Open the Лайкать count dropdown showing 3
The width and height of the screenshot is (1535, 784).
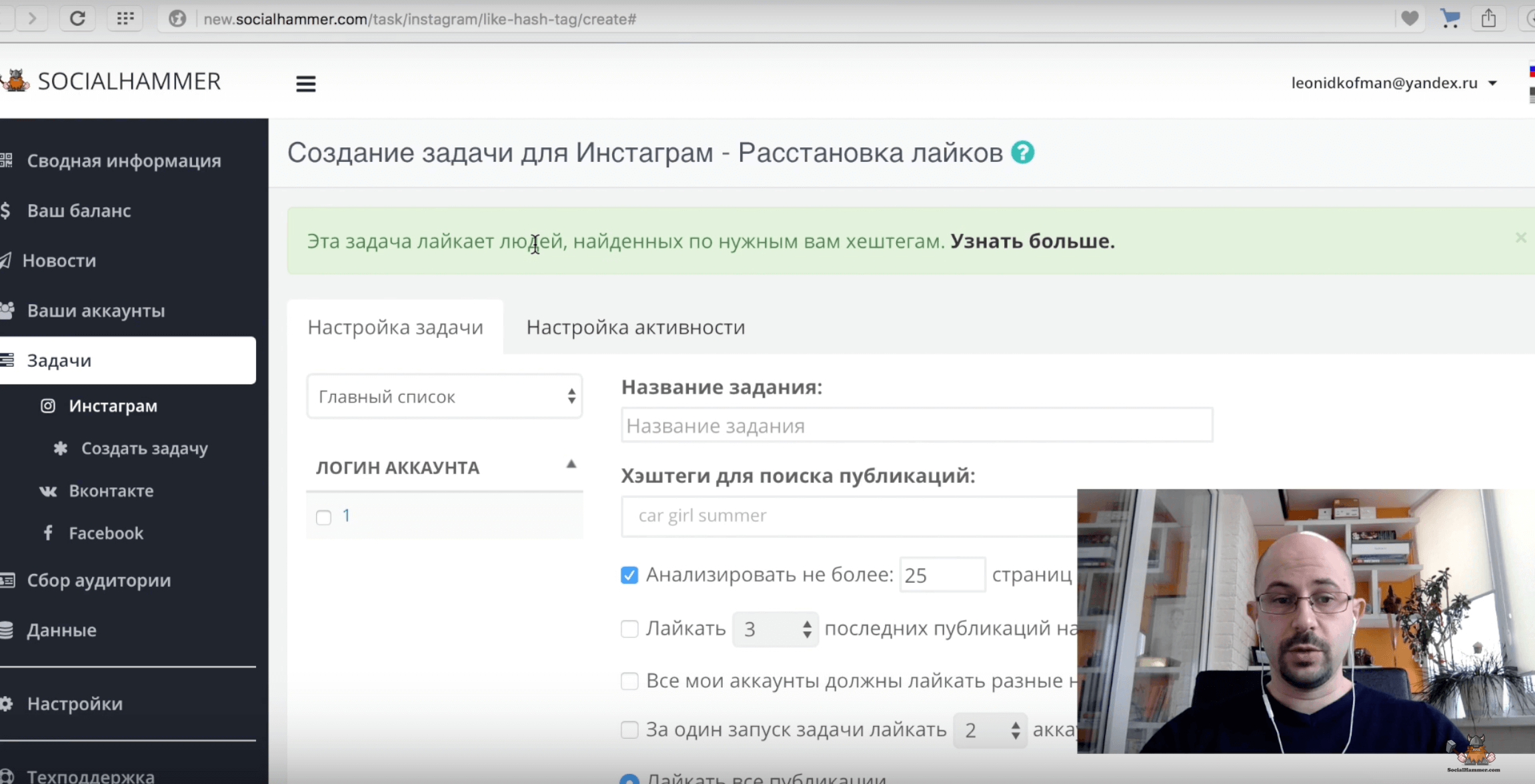click(x=775, y=629)
